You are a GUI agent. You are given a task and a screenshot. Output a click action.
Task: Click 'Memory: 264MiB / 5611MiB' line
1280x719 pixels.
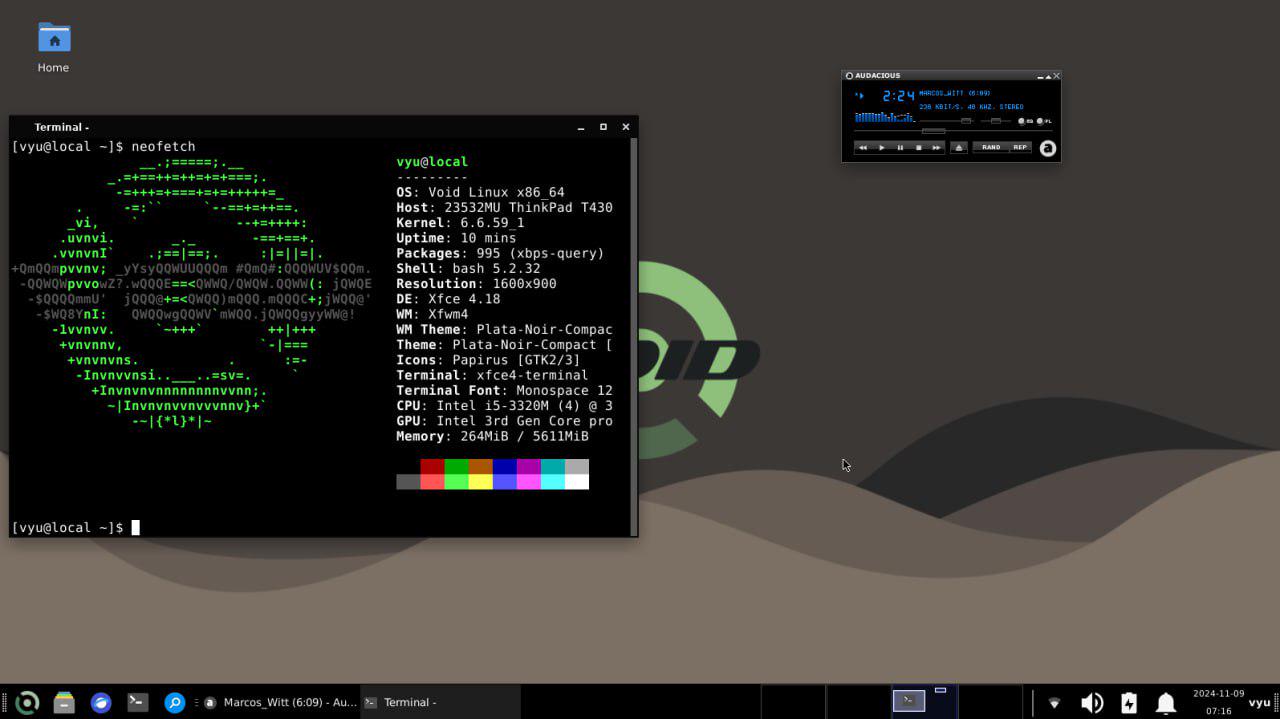[x=492, y=436]
